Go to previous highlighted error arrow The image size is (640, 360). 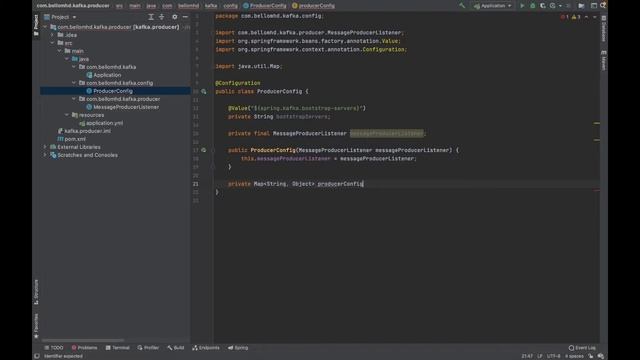tap(587, 17)
